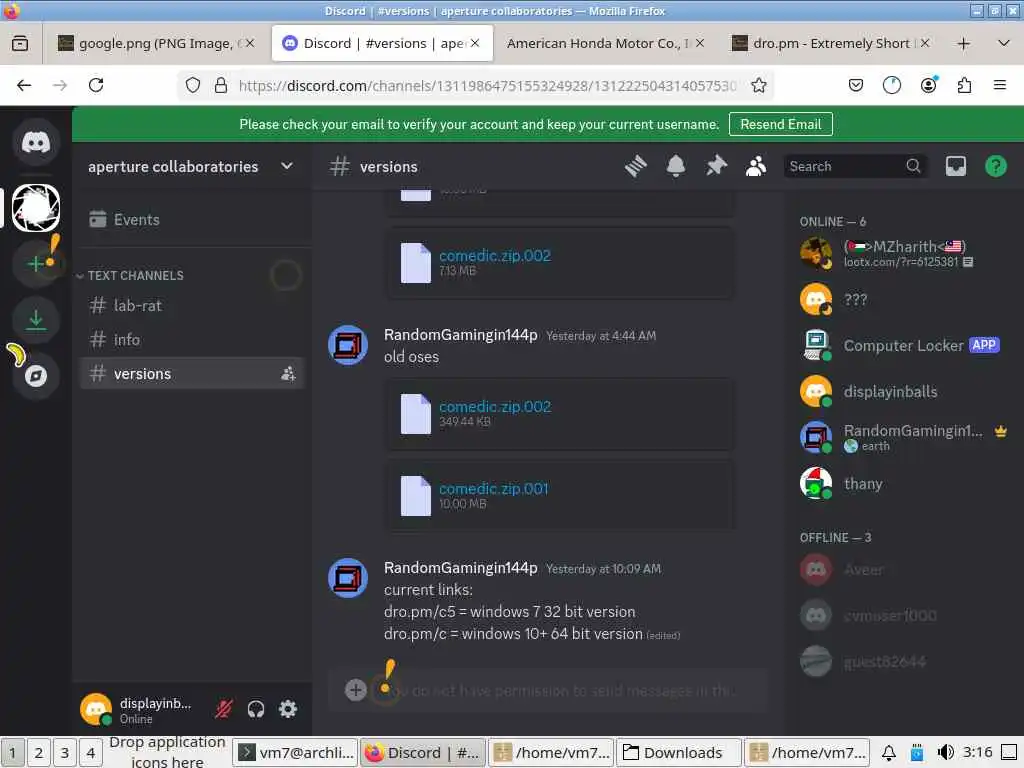Image resolution: width=1024 pixels, height=768 pixels.
Task: Click site security padlock icon
Action: point(221,86)
